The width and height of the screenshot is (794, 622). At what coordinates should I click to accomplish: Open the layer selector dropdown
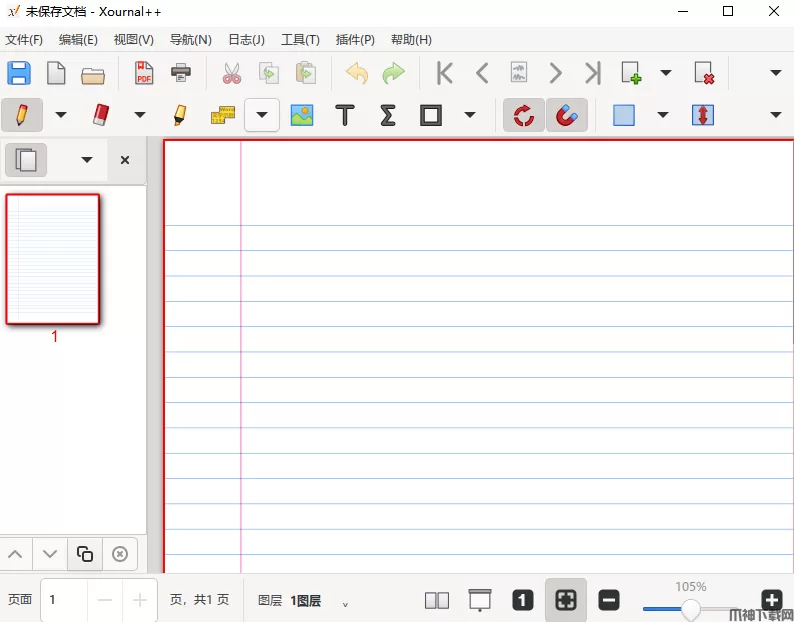click(x=345, y=603)
